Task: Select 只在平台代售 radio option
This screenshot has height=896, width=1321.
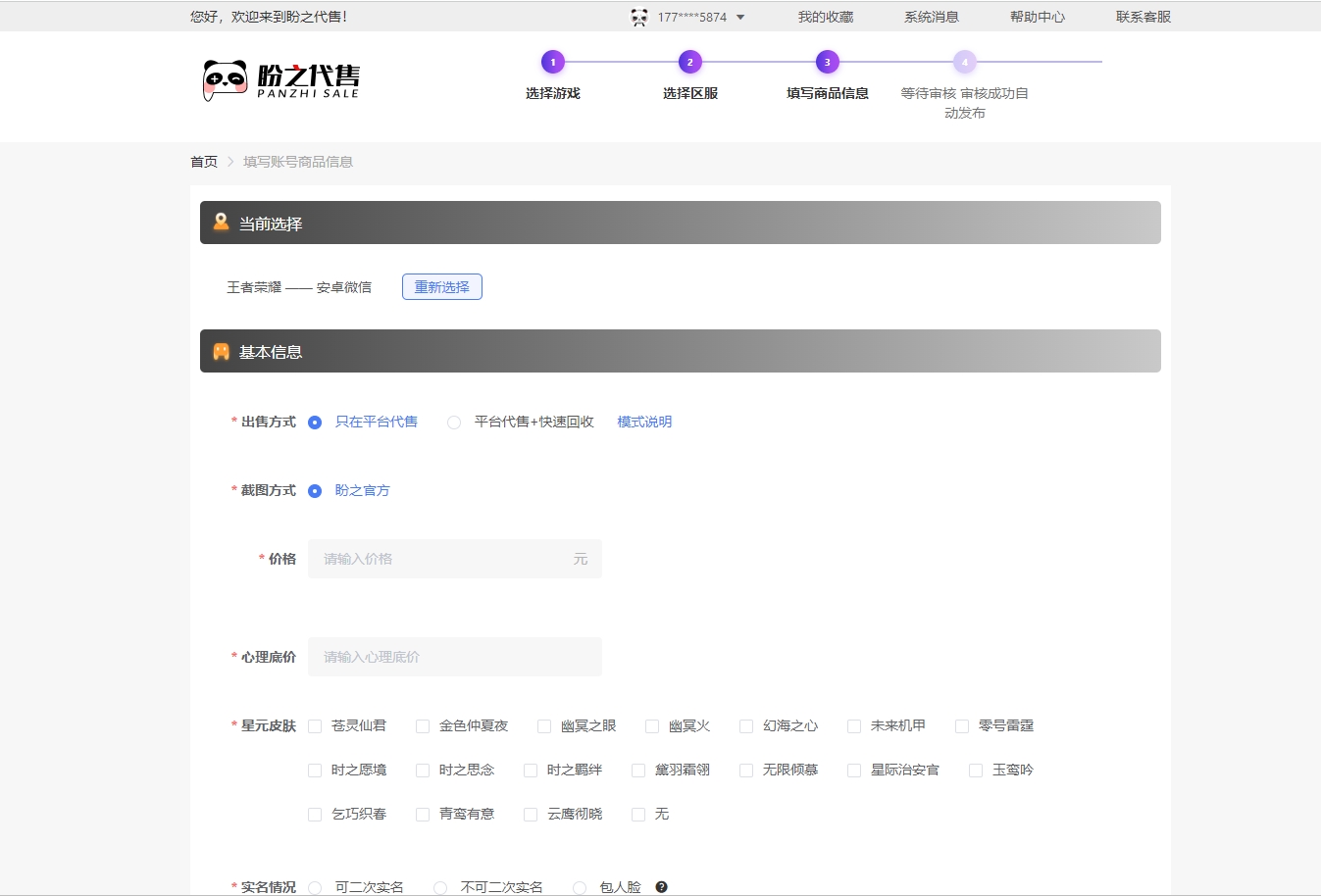Action: click(315, 423)
